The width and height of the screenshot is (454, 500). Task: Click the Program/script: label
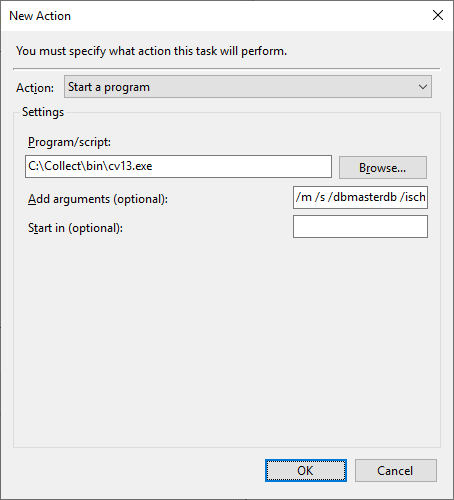(69, 142)
